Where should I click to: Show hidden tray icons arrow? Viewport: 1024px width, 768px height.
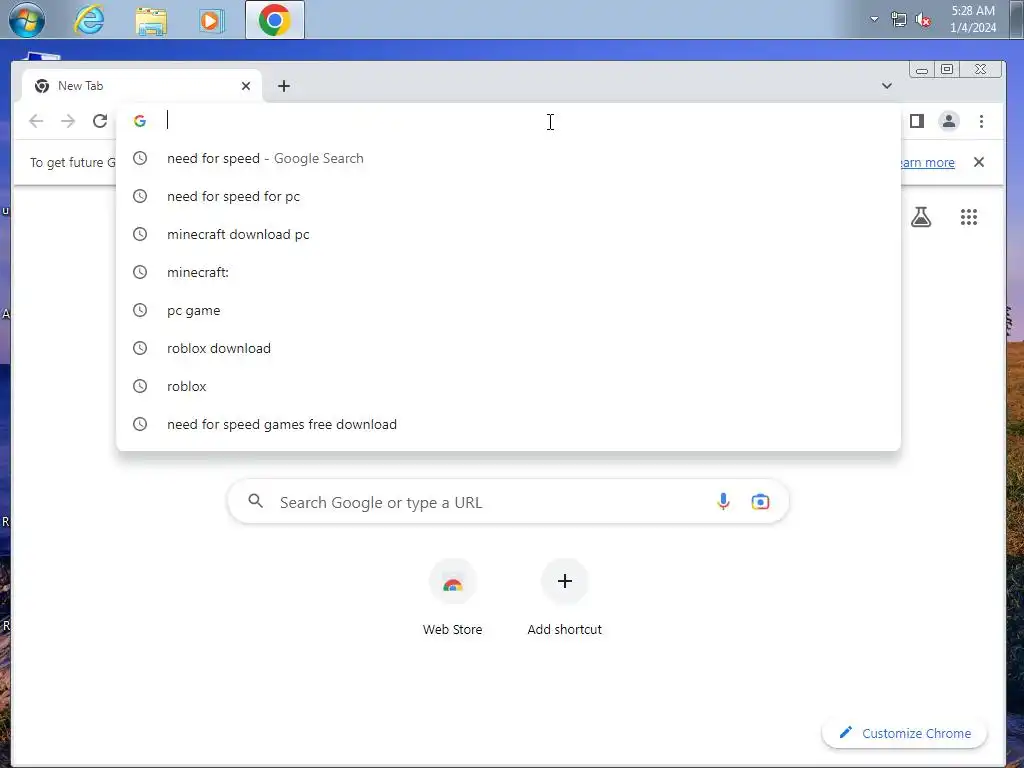[x=874, y=20]
